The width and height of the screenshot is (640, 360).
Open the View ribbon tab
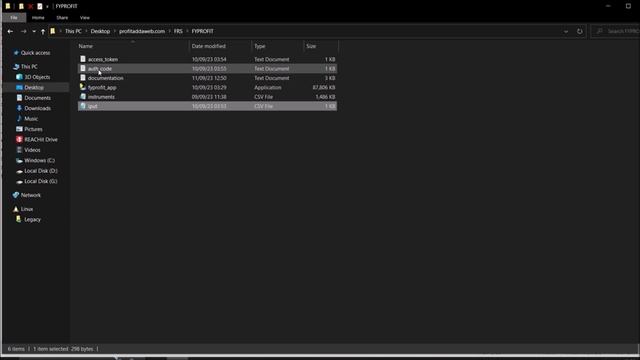[84, 18]
